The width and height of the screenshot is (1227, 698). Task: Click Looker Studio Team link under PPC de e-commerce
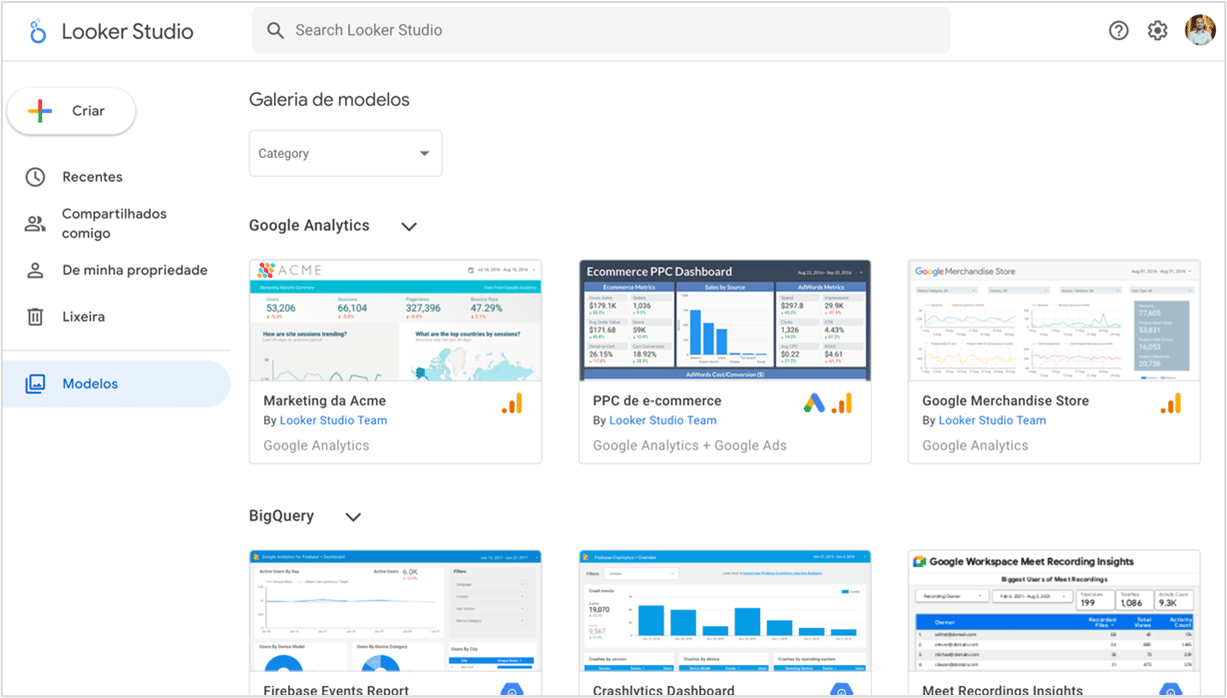click(x=662, y=421)
